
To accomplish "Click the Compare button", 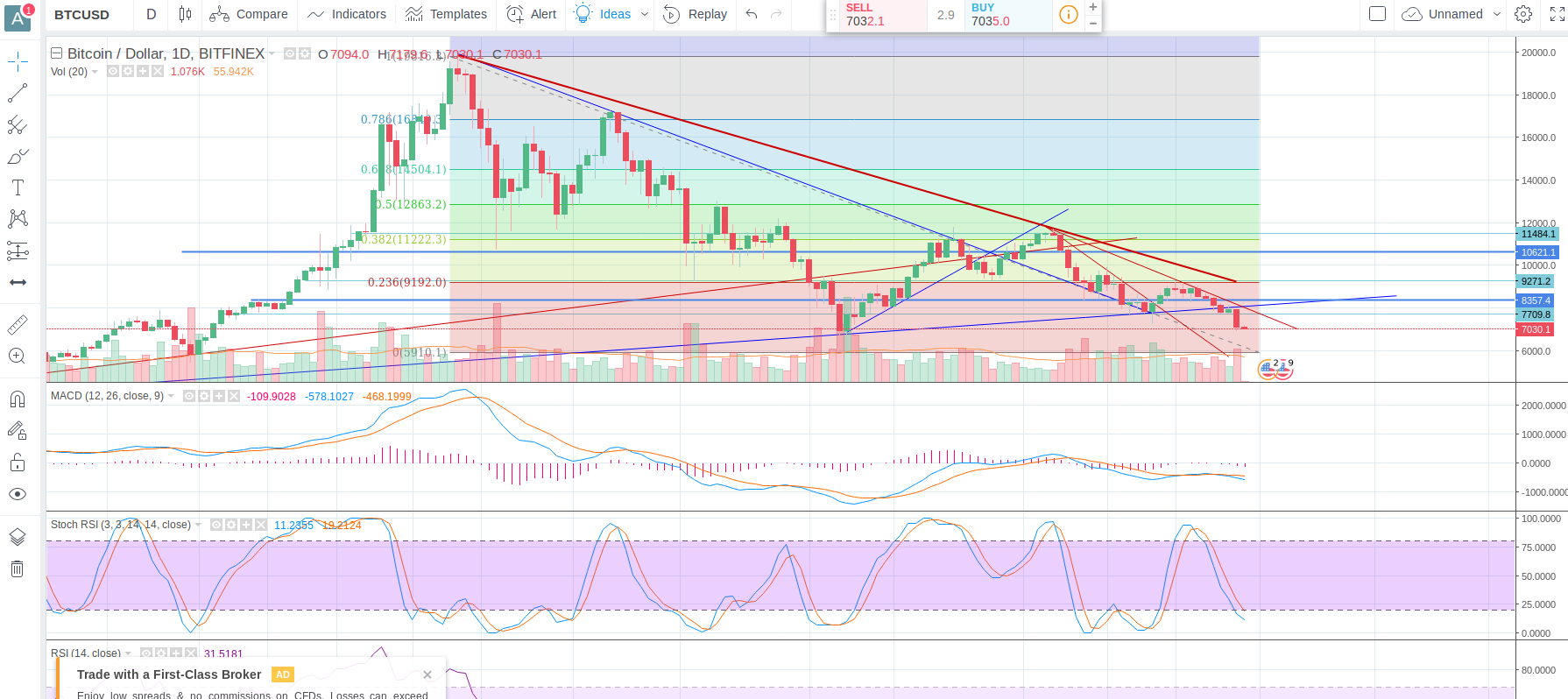I will coord(249,14).
